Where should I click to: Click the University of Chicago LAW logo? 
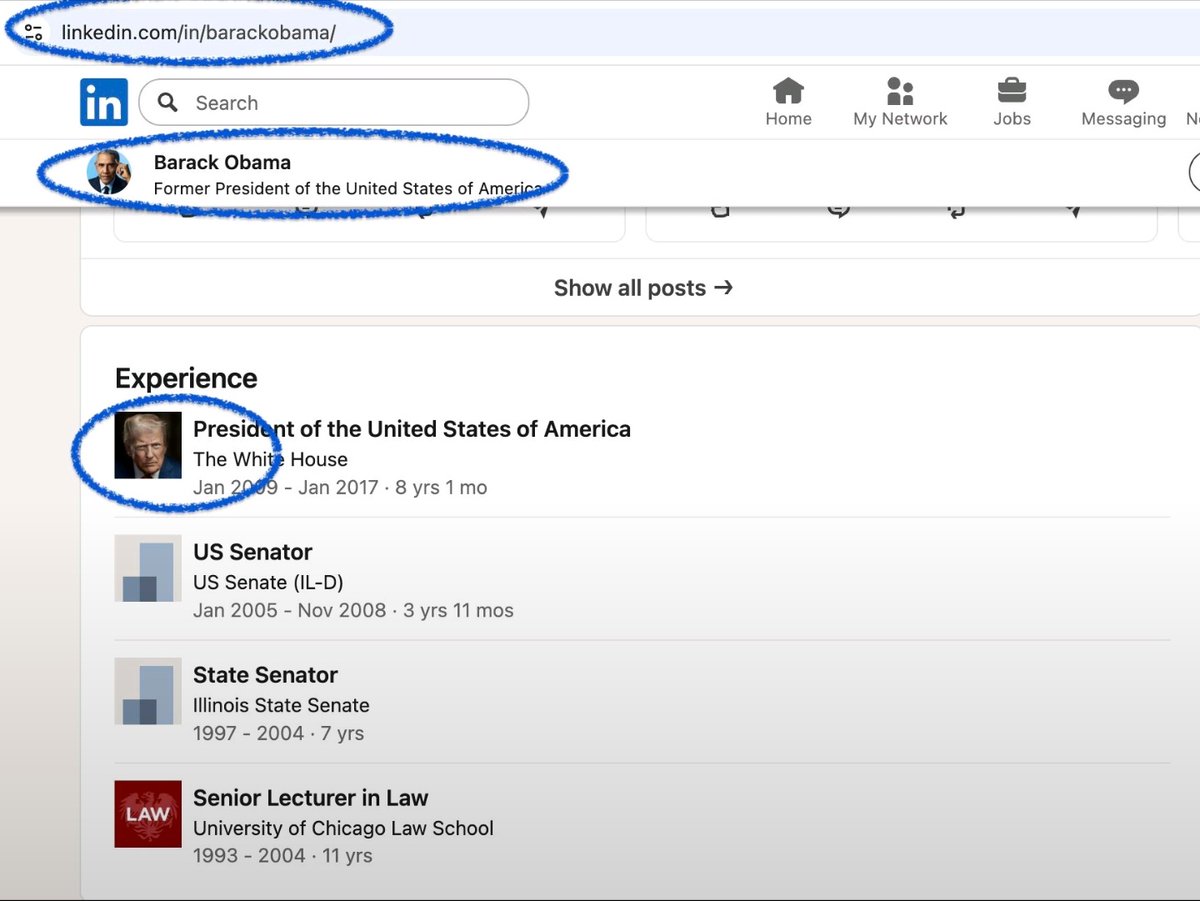point(147,814)
